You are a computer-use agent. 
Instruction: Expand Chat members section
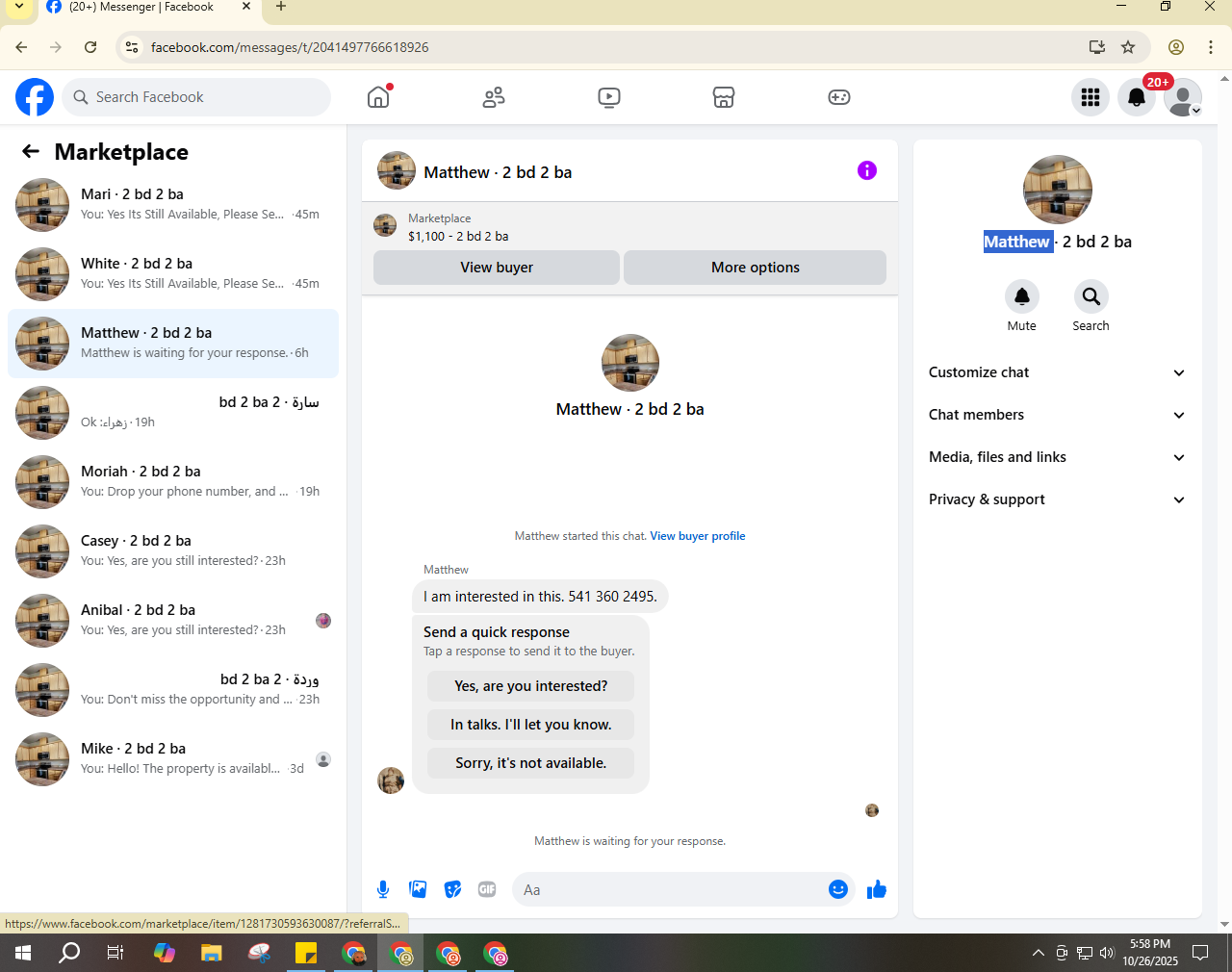click(x=1057, y=415)
